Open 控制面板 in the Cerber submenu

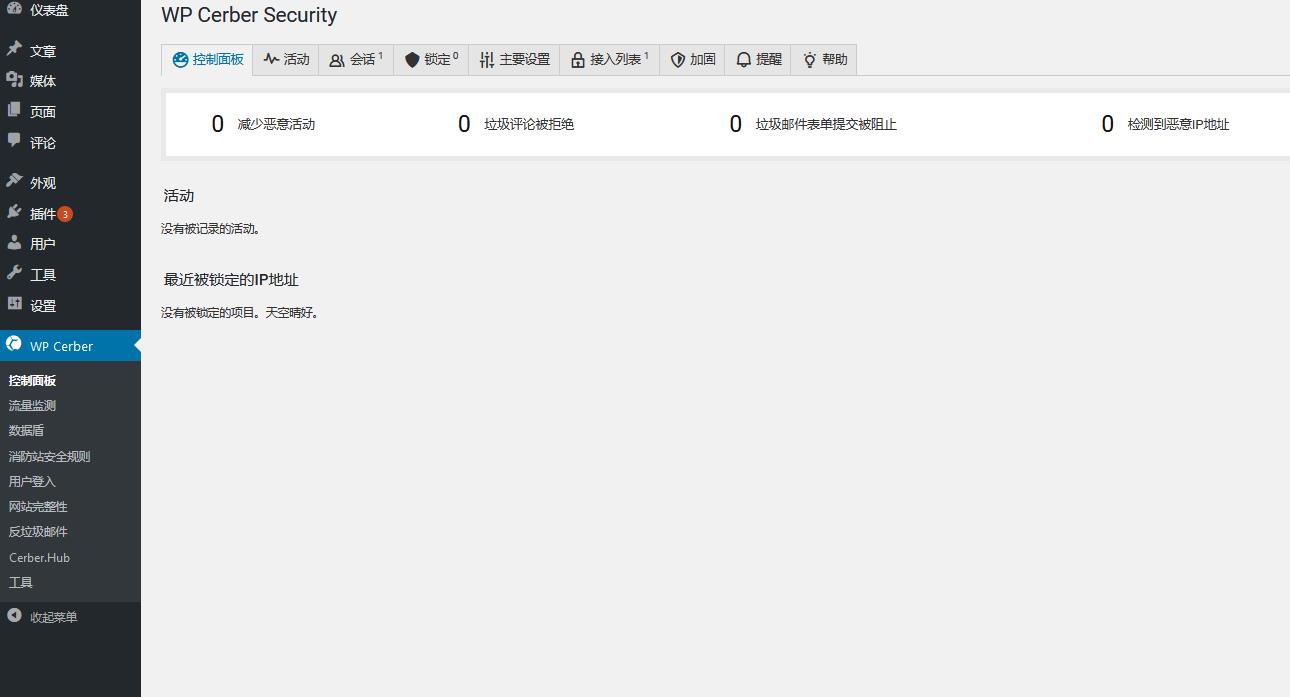(32, 380)
